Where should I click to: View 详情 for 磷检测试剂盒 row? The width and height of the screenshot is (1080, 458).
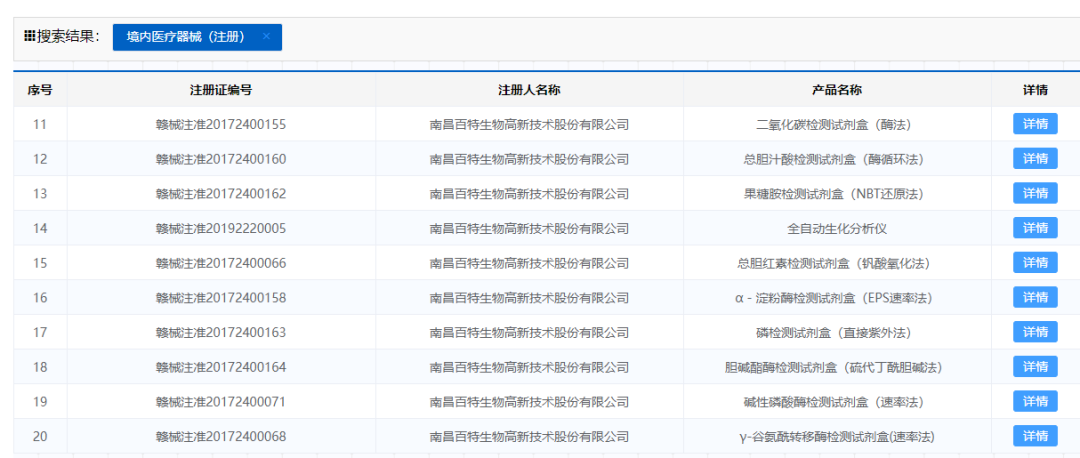(x=1035, y=332)
